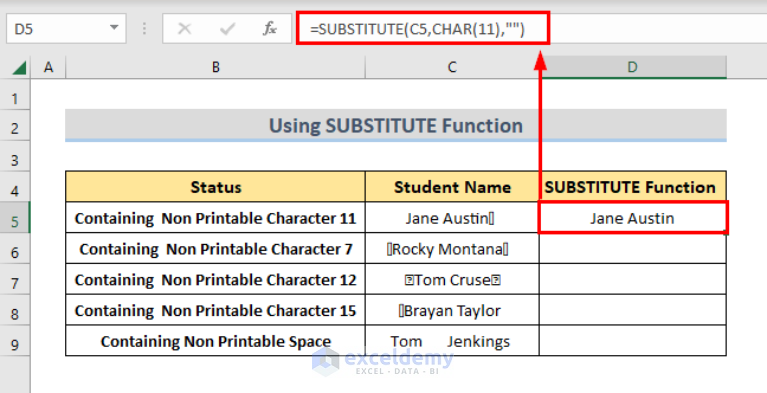Screen dimensions: 767x393
Task: Click the SUBSTITUTE formula in formula bar
Action: click(417, 29)
